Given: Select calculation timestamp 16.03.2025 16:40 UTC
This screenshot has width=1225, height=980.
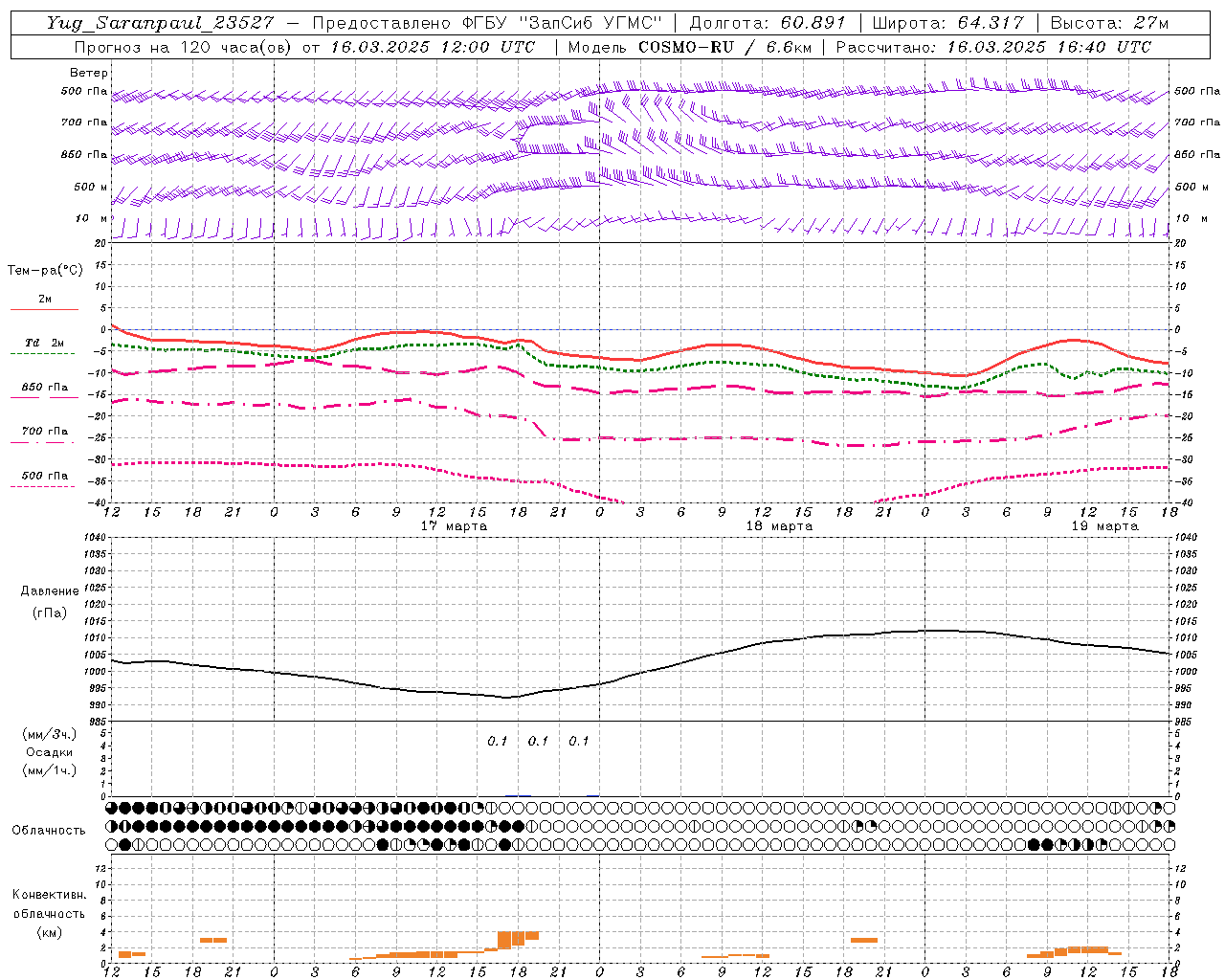Looking at the screenshot, I should pos(1049,47).
